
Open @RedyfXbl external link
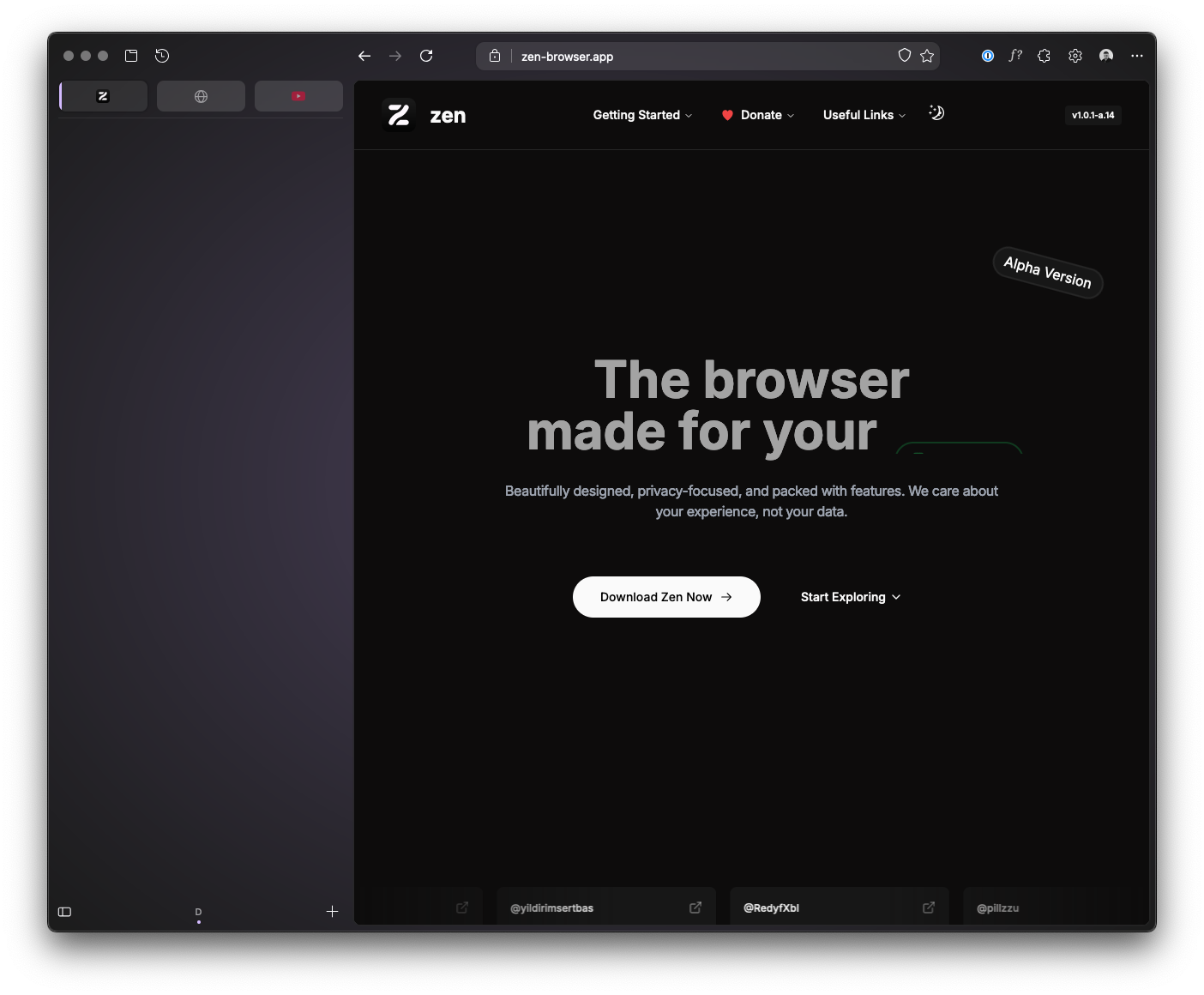929,908
